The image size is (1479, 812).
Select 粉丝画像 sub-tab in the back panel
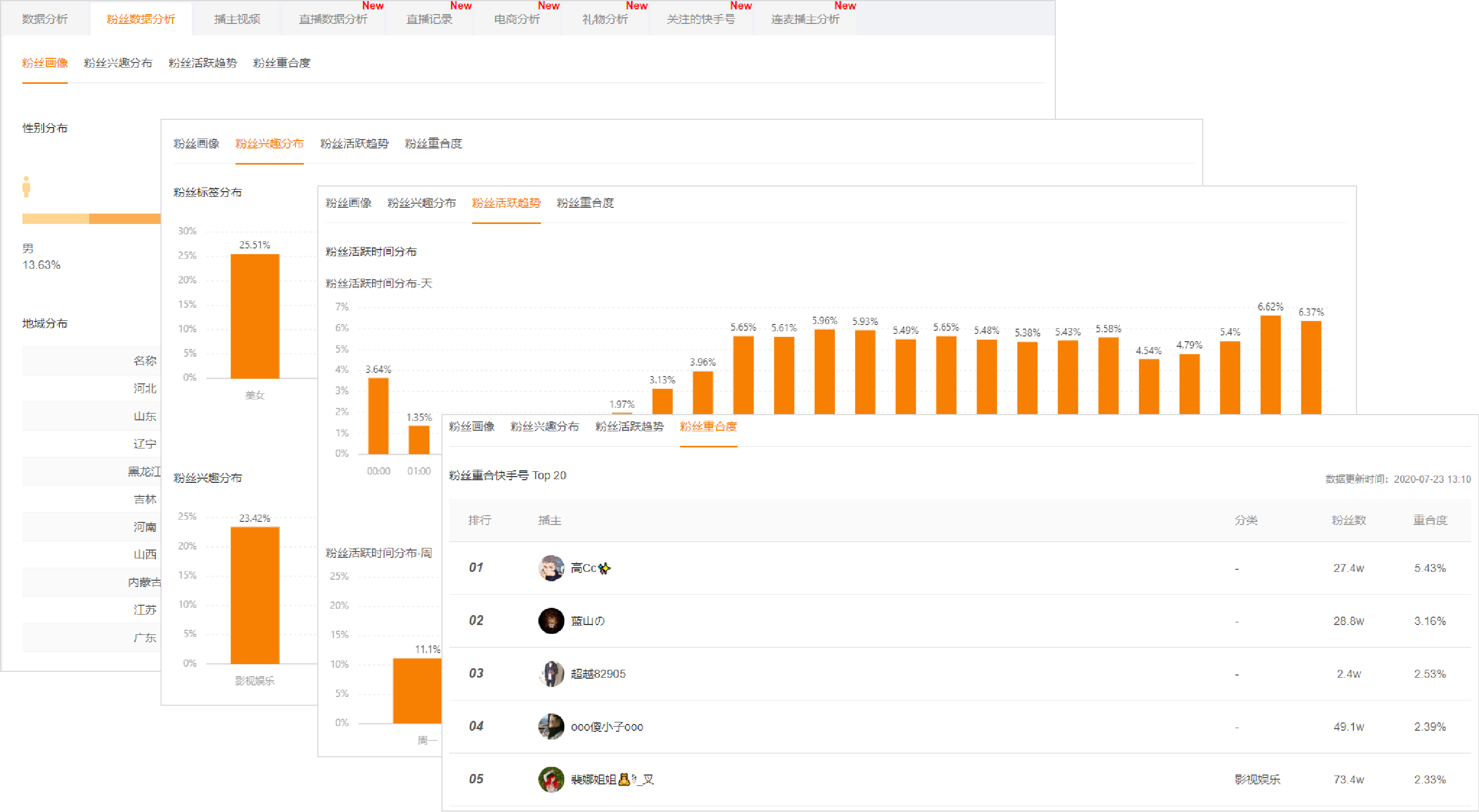click(45, 63)
